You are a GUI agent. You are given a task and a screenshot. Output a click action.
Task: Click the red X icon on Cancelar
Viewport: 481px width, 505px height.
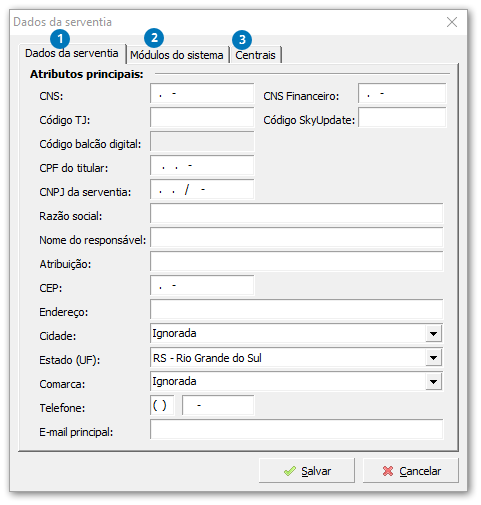[x=388, y=471]
